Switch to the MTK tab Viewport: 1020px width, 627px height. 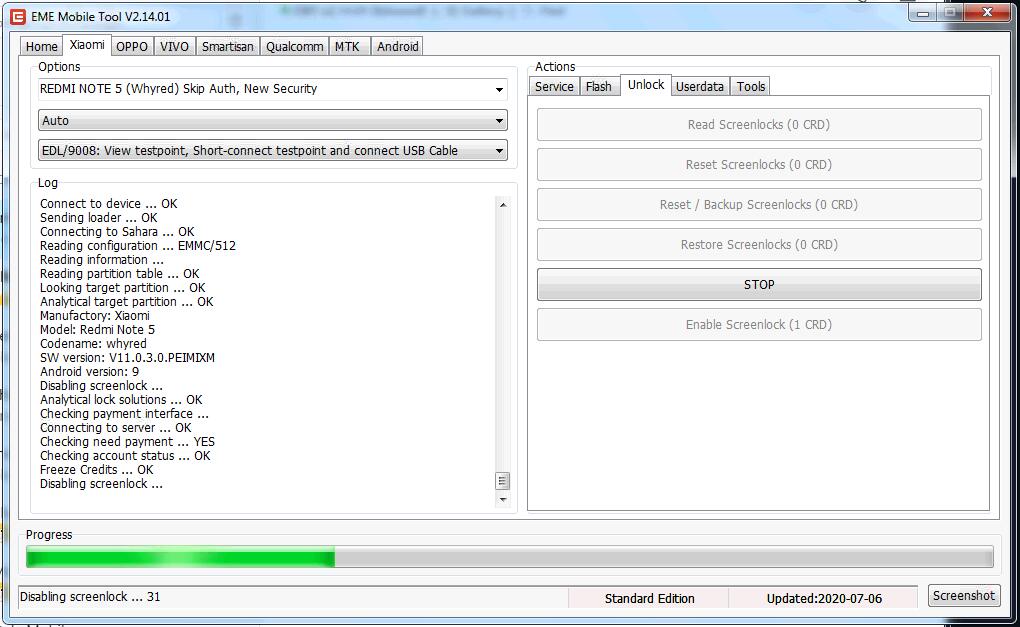click(347, 46)
